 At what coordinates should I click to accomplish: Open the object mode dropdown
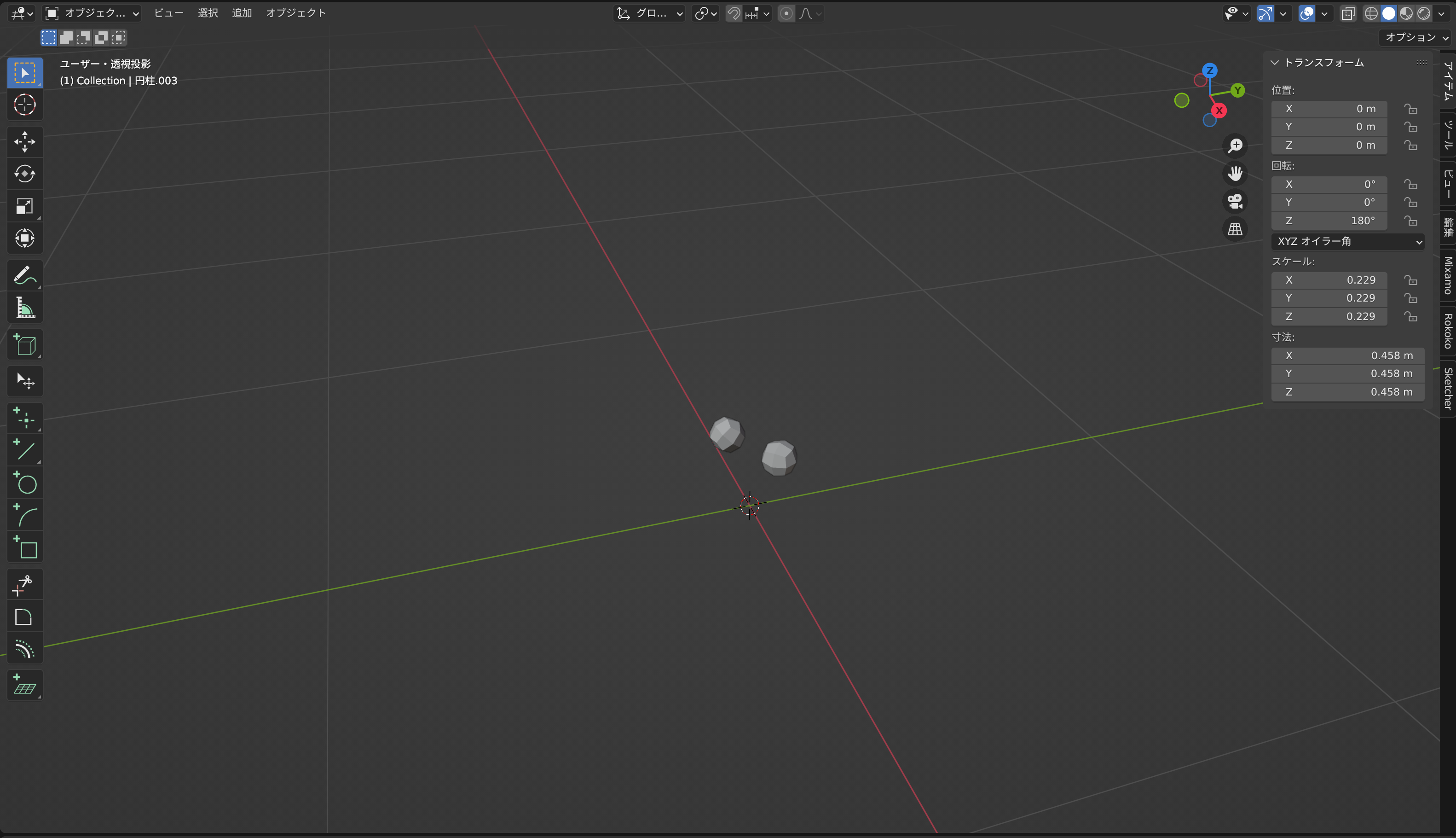pos(92,13)
